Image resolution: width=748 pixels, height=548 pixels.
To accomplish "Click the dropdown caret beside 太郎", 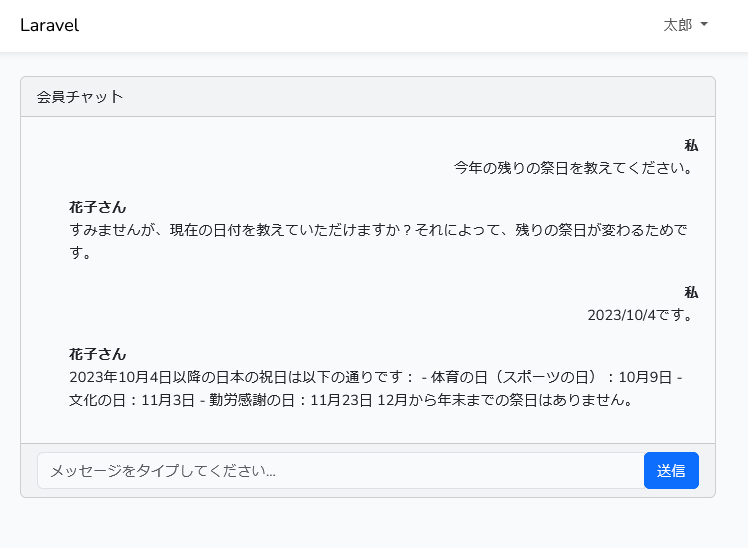I will click(704, 24).
